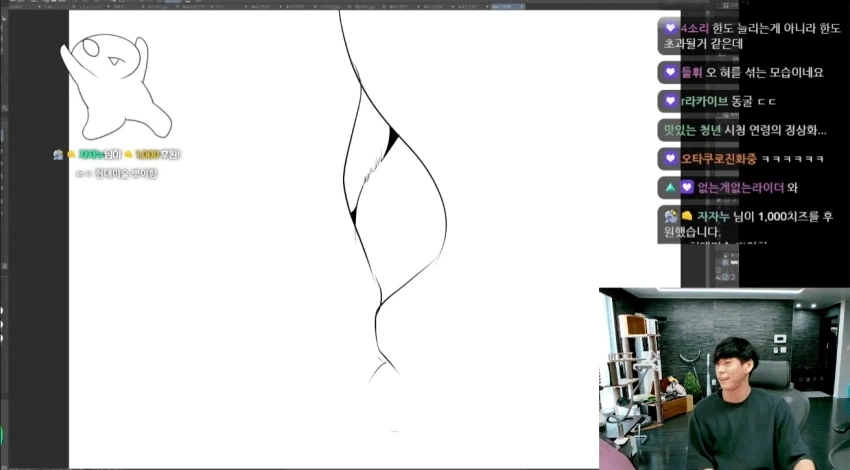This screenshot has height=470, width=850.
Task: Select the highlighted active document tab
Action: (x=507, y=7)
